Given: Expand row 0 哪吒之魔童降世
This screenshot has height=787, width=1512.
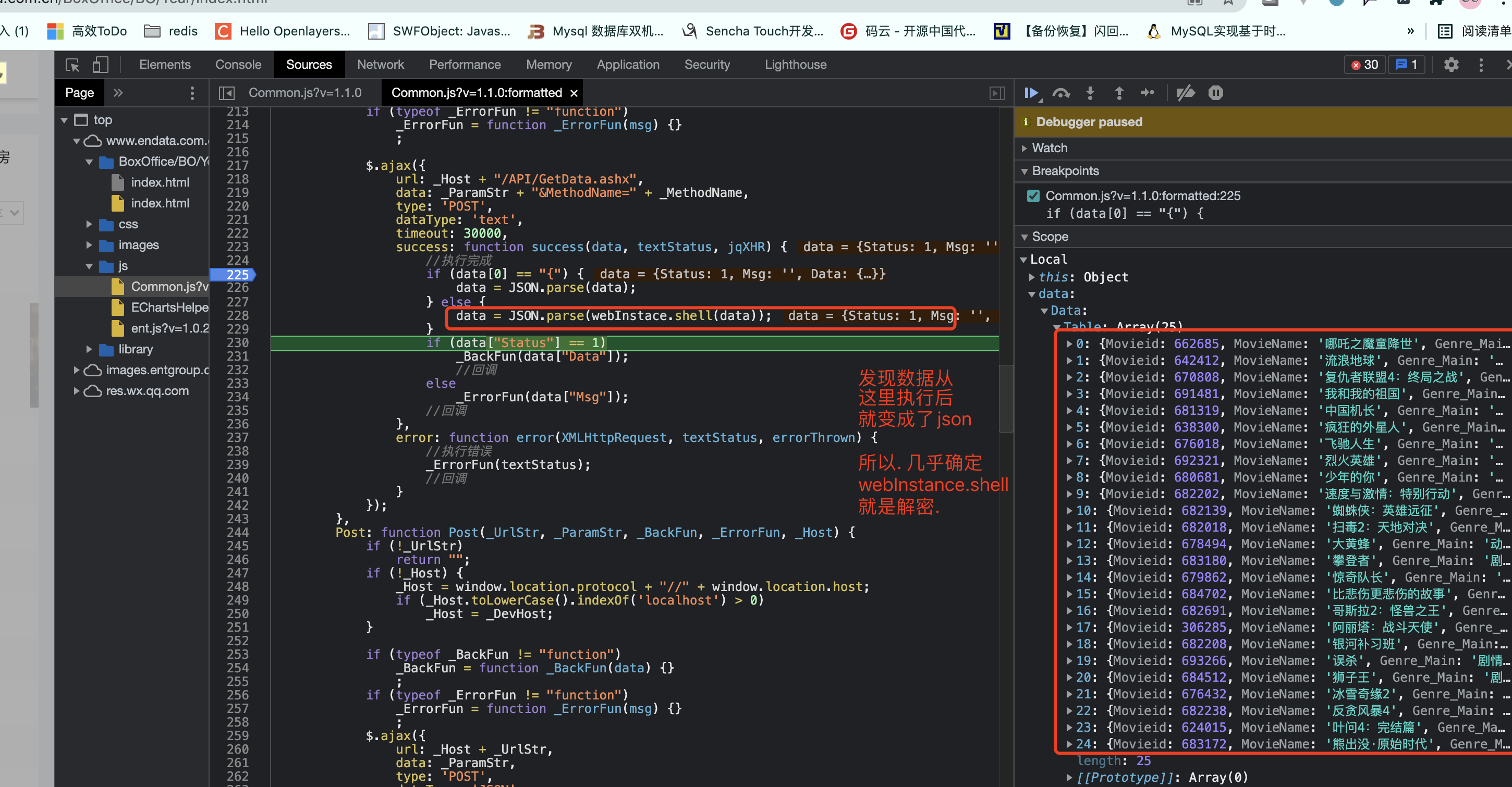Looking at the screenshot, I should pos(1069,344).
